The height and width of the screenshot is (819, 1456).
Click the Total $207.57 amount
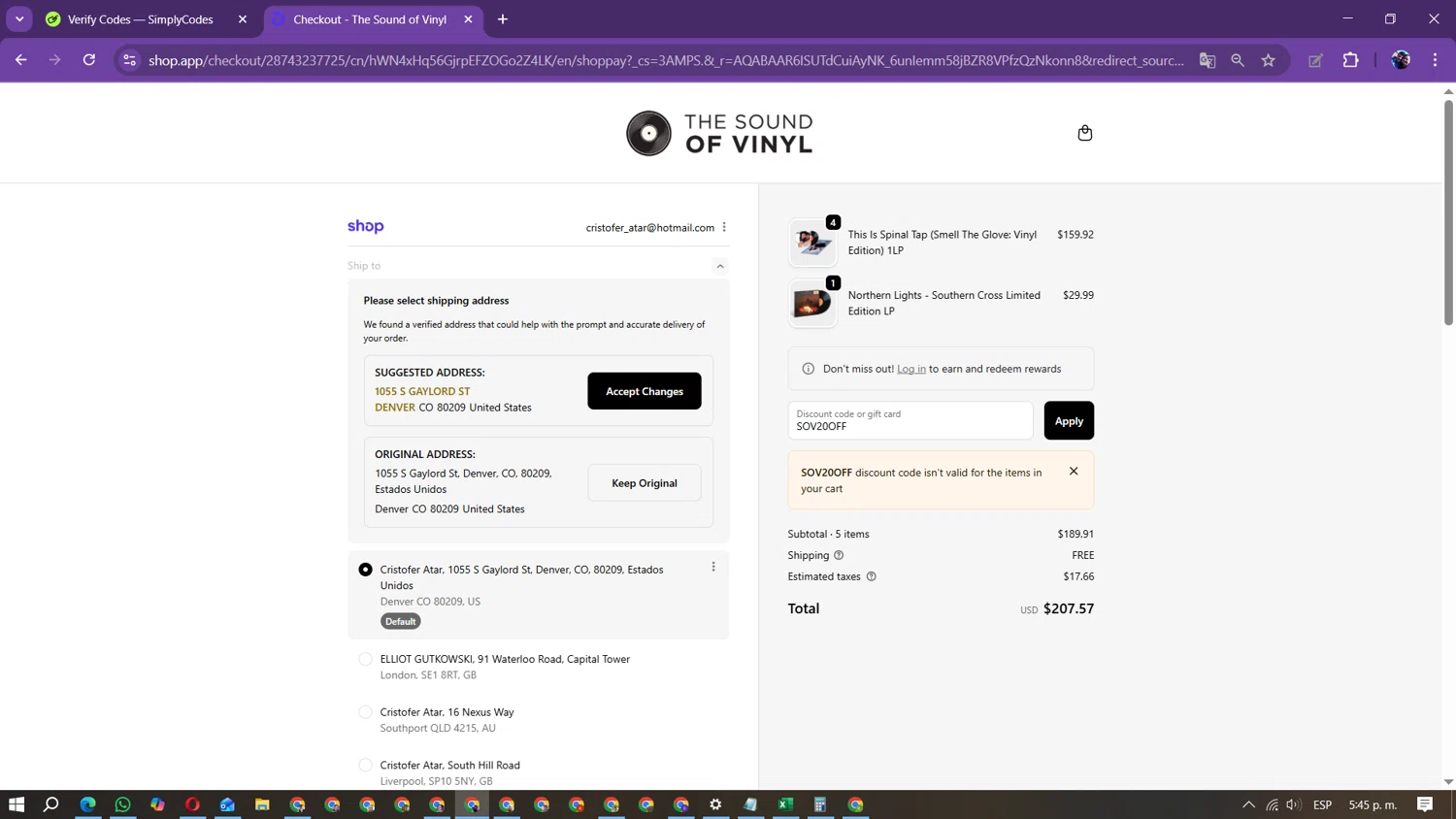(1069, 608)
